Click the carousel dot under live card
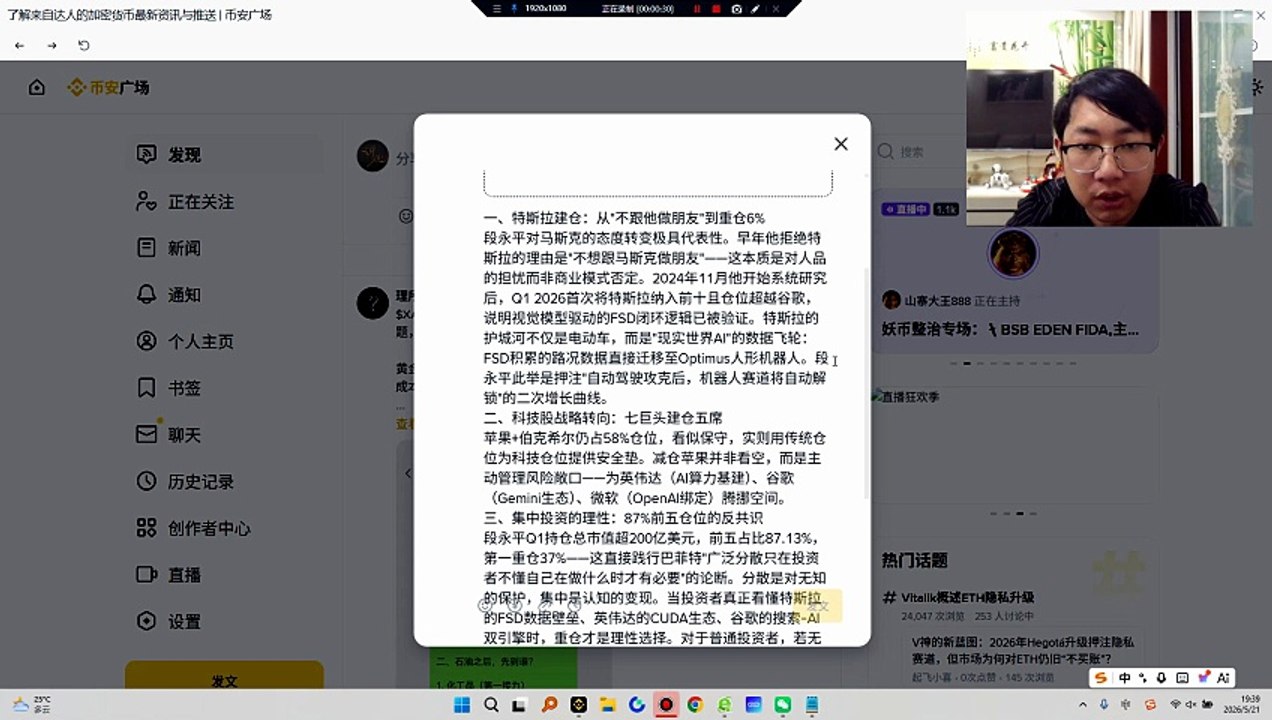This screenshot has height=720, width=1272. (967, 364)
